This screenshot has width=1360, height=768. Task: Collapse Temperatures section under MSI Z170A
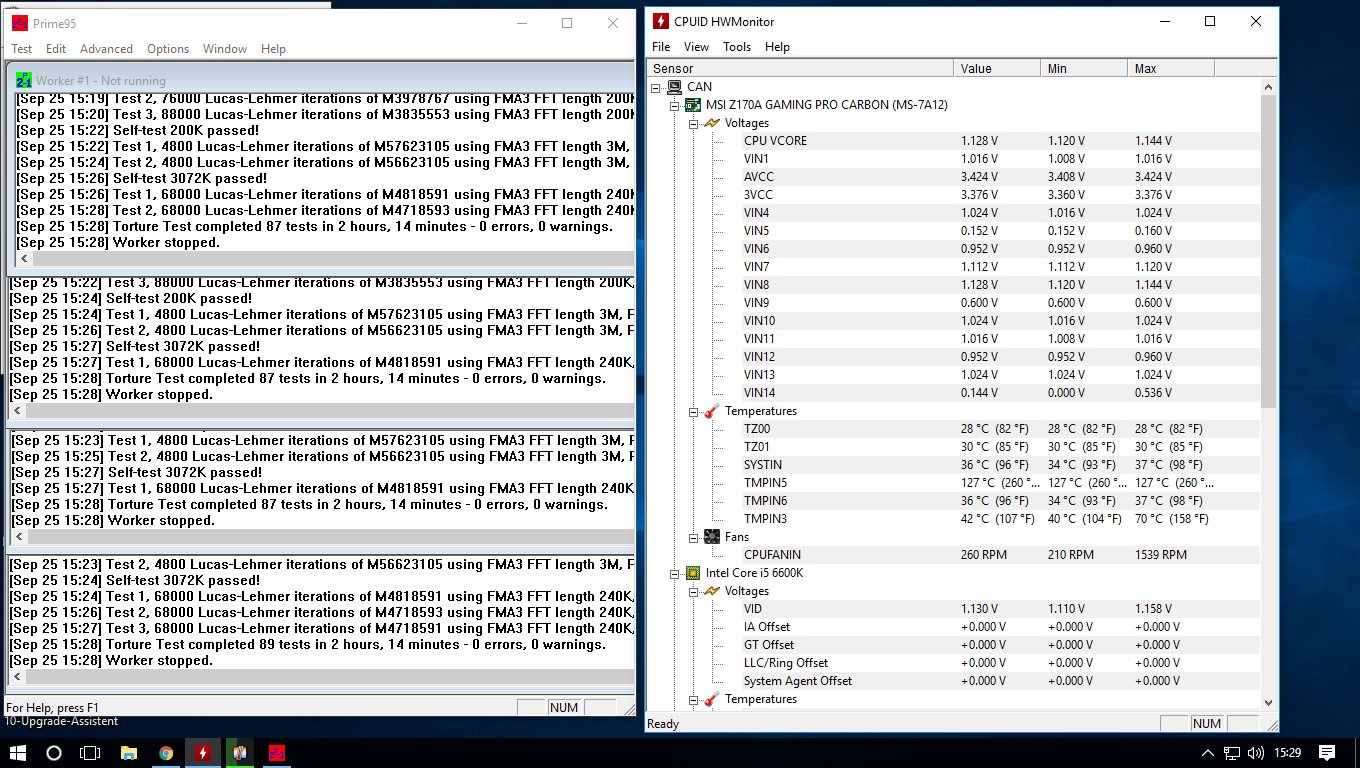pos(694,411)
